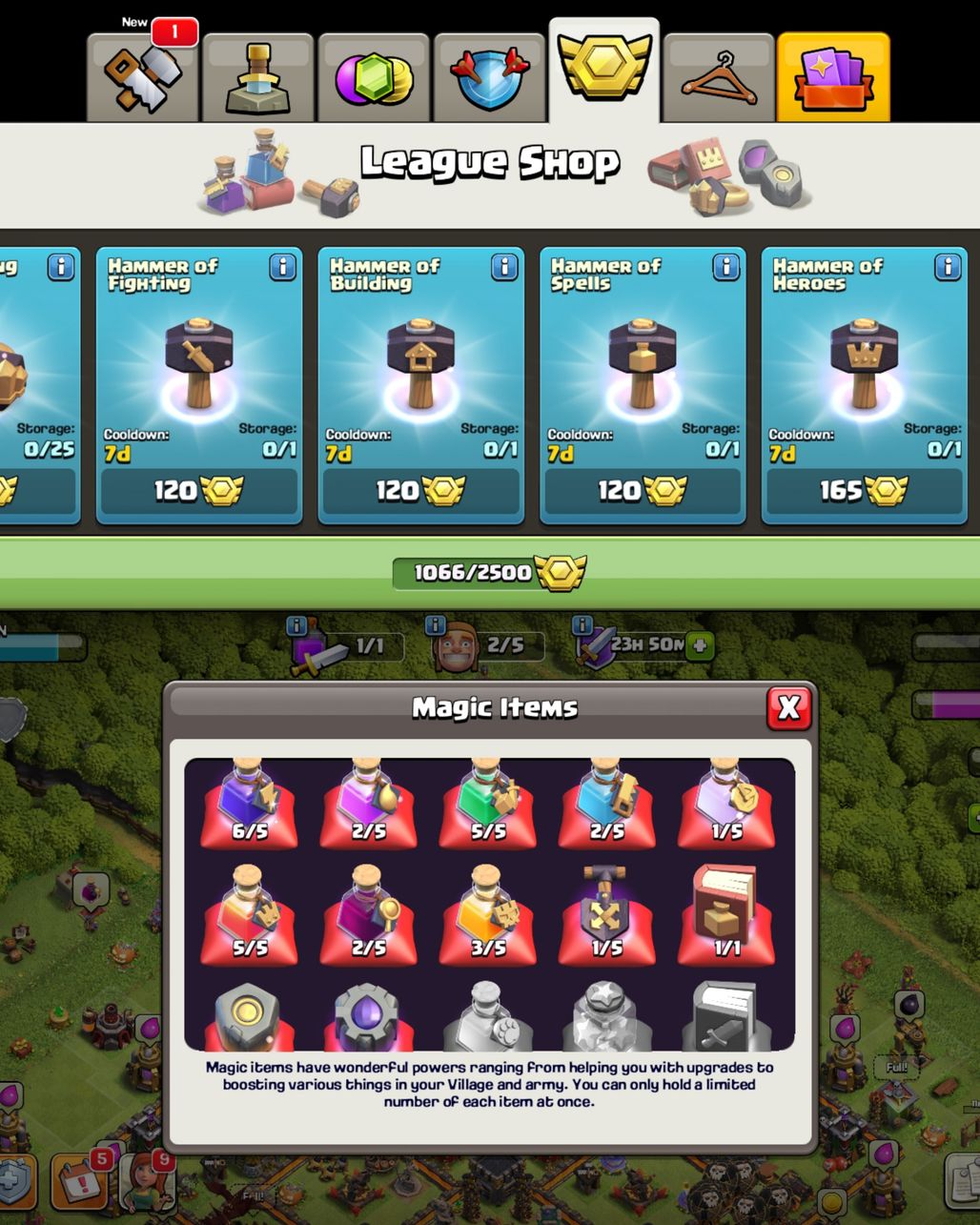The height and width of the screenshot is (1225, 980).
Task: Select the Book magic item showing 1/1
Action: click(x=725, y=914)
